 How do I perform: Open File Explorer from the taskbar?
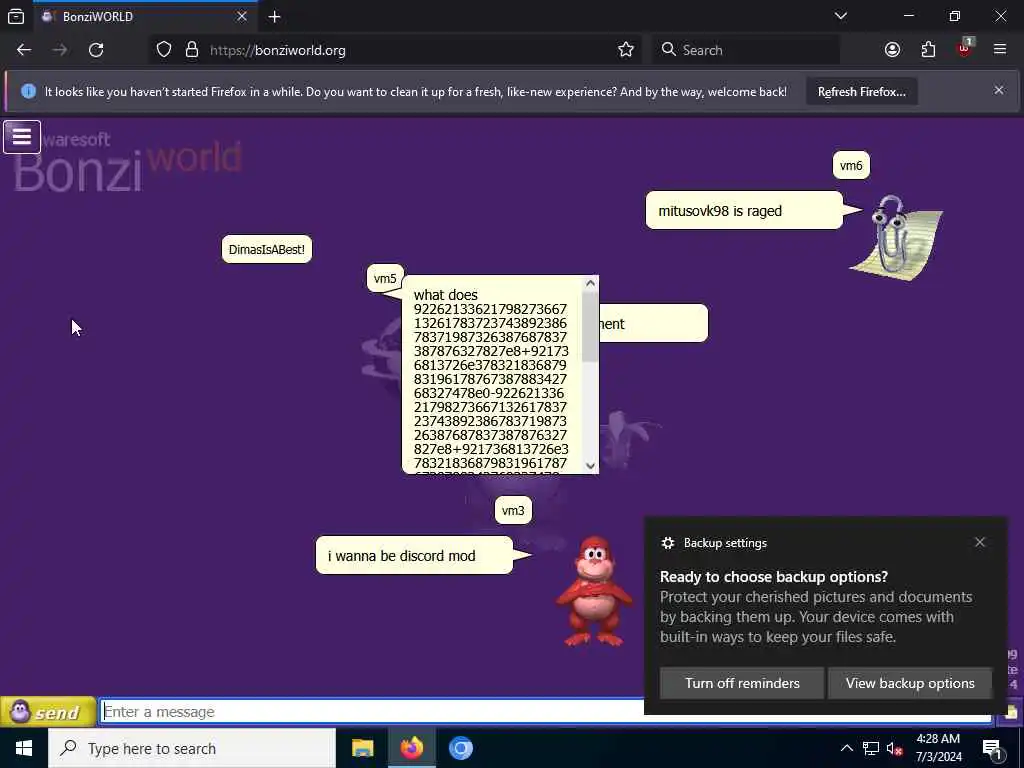(362, 748)
